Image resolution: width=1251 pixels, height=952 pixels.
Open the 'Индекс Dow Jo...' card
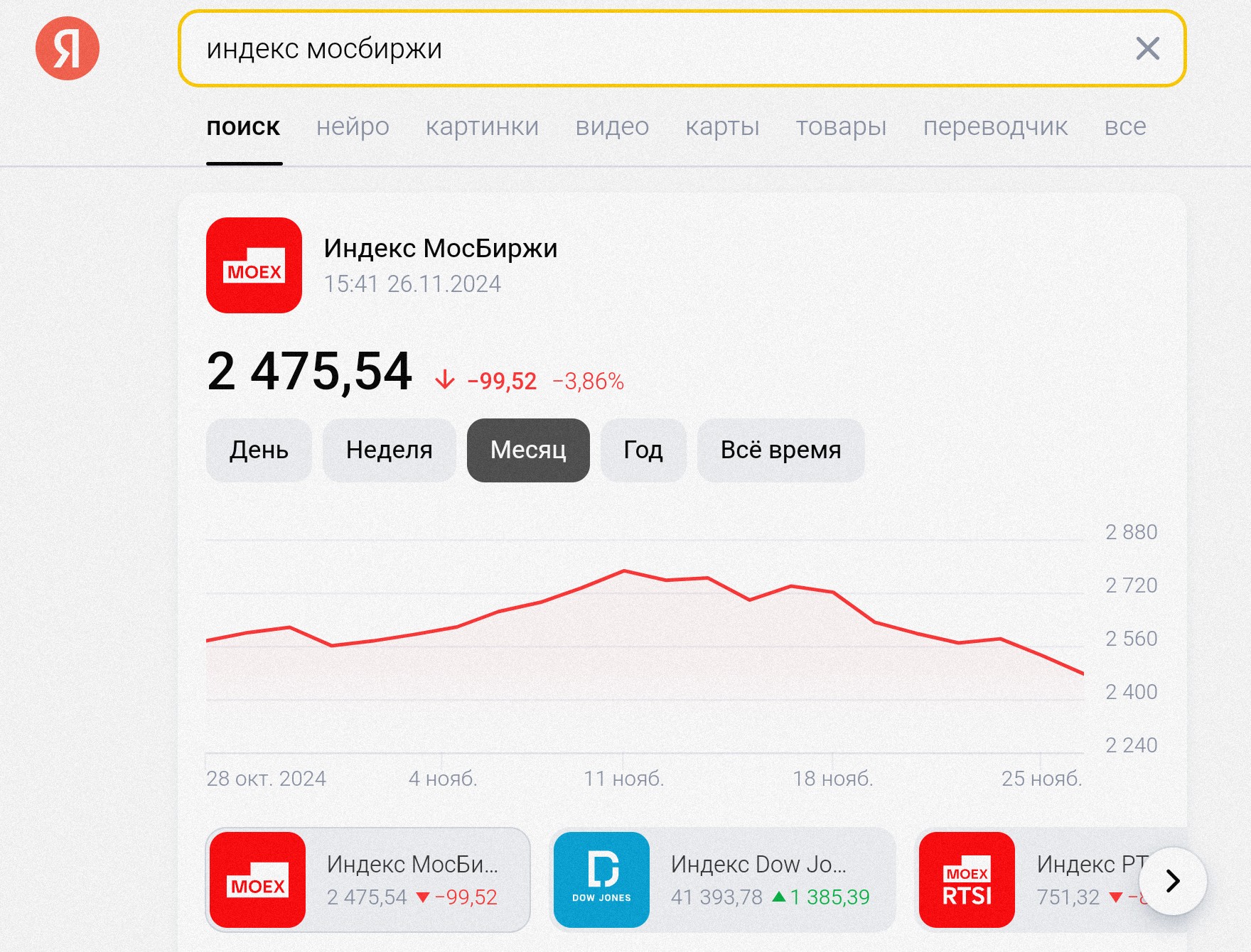tap(721, 880)
